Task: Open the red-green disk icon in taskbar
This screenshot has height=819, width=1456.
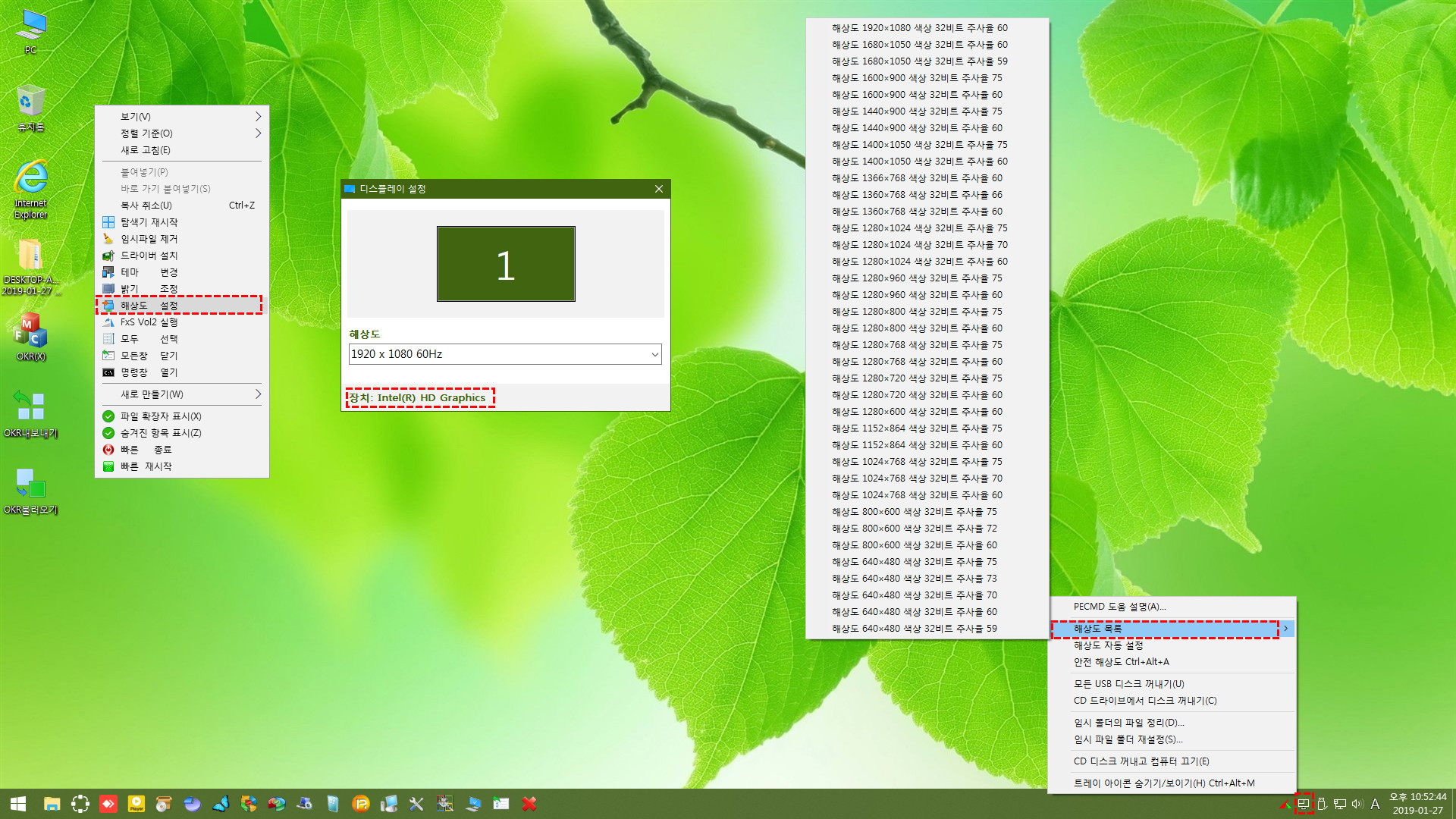Action: pyautogui.click(x=277, y=804)
